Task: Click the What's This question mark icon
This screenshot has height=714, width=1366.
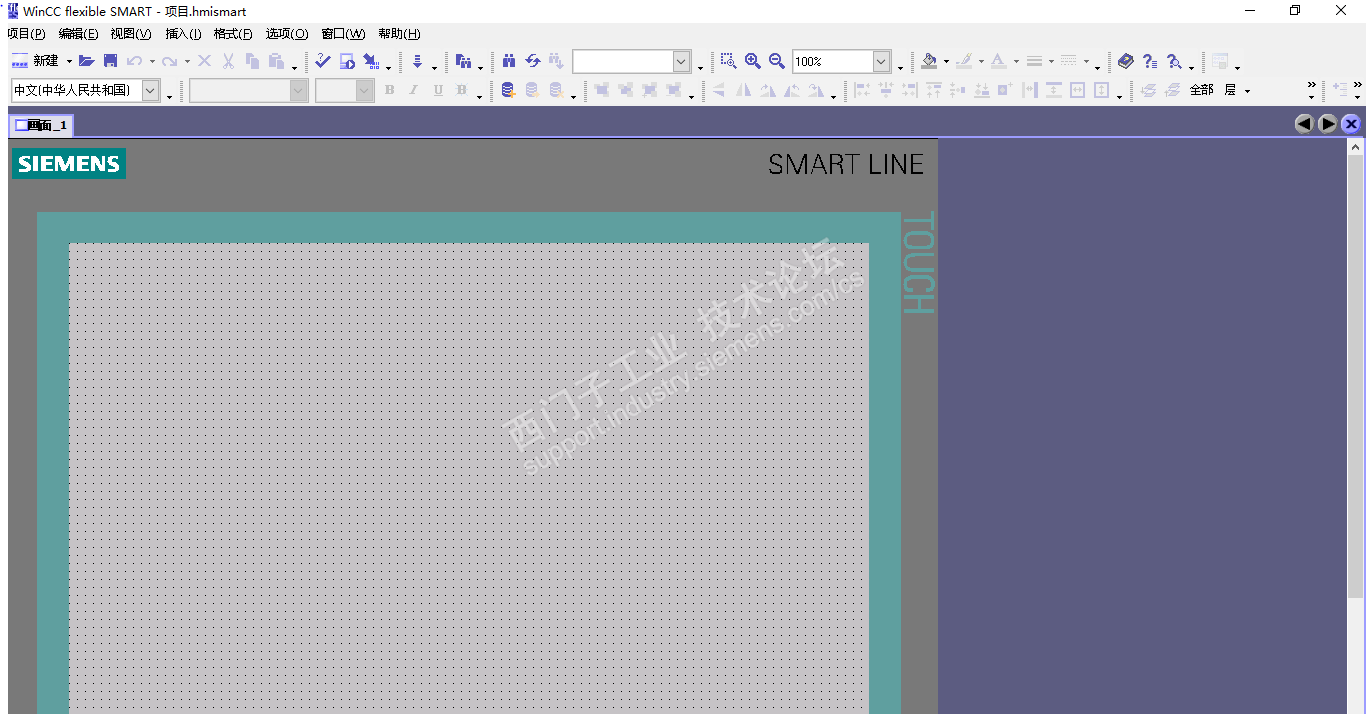Action: 1150,61
